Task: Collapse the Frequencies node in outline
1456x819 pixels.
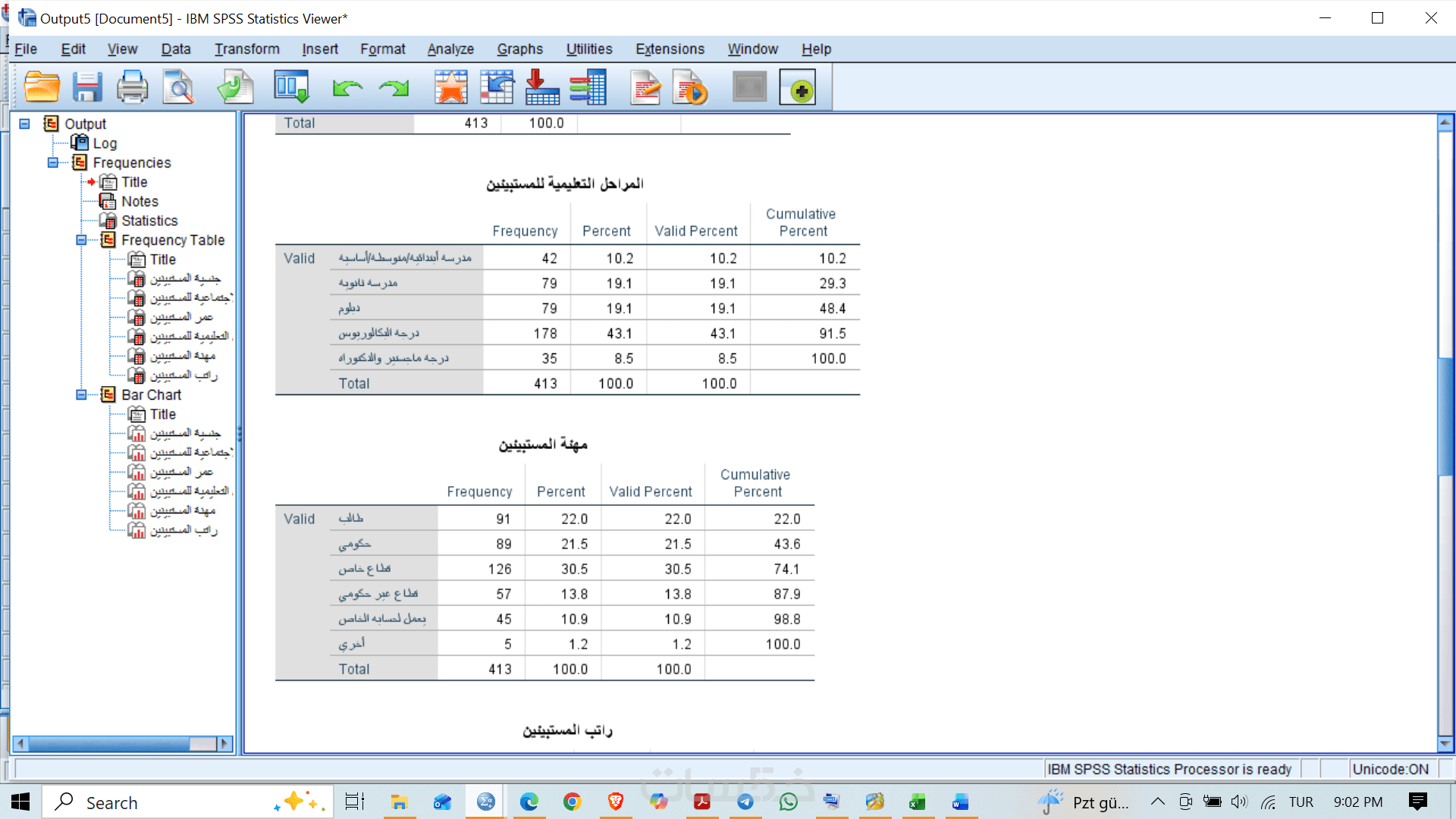Action: pyautogui.click(x=53, y=162)
